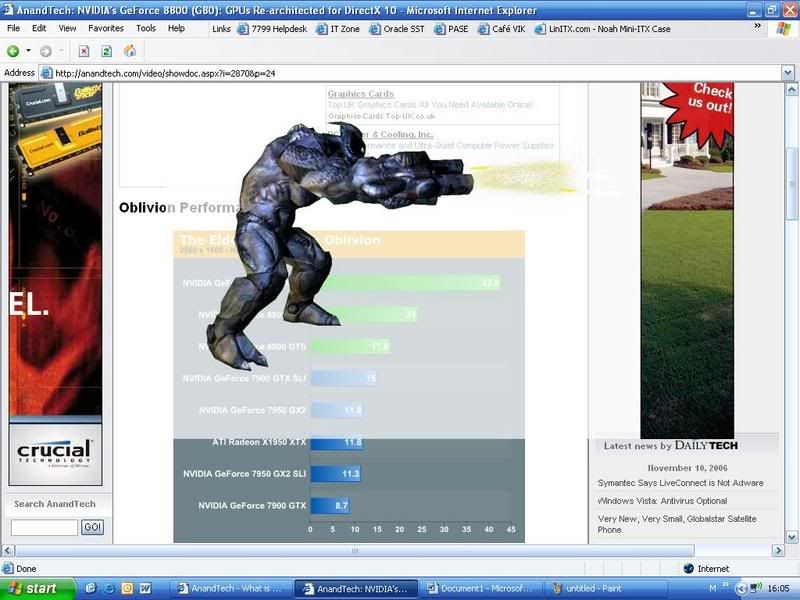Open the Back button history dropdown
This screenshot has width=800, height=600.
pyautogui.click(x=28, y=51)
